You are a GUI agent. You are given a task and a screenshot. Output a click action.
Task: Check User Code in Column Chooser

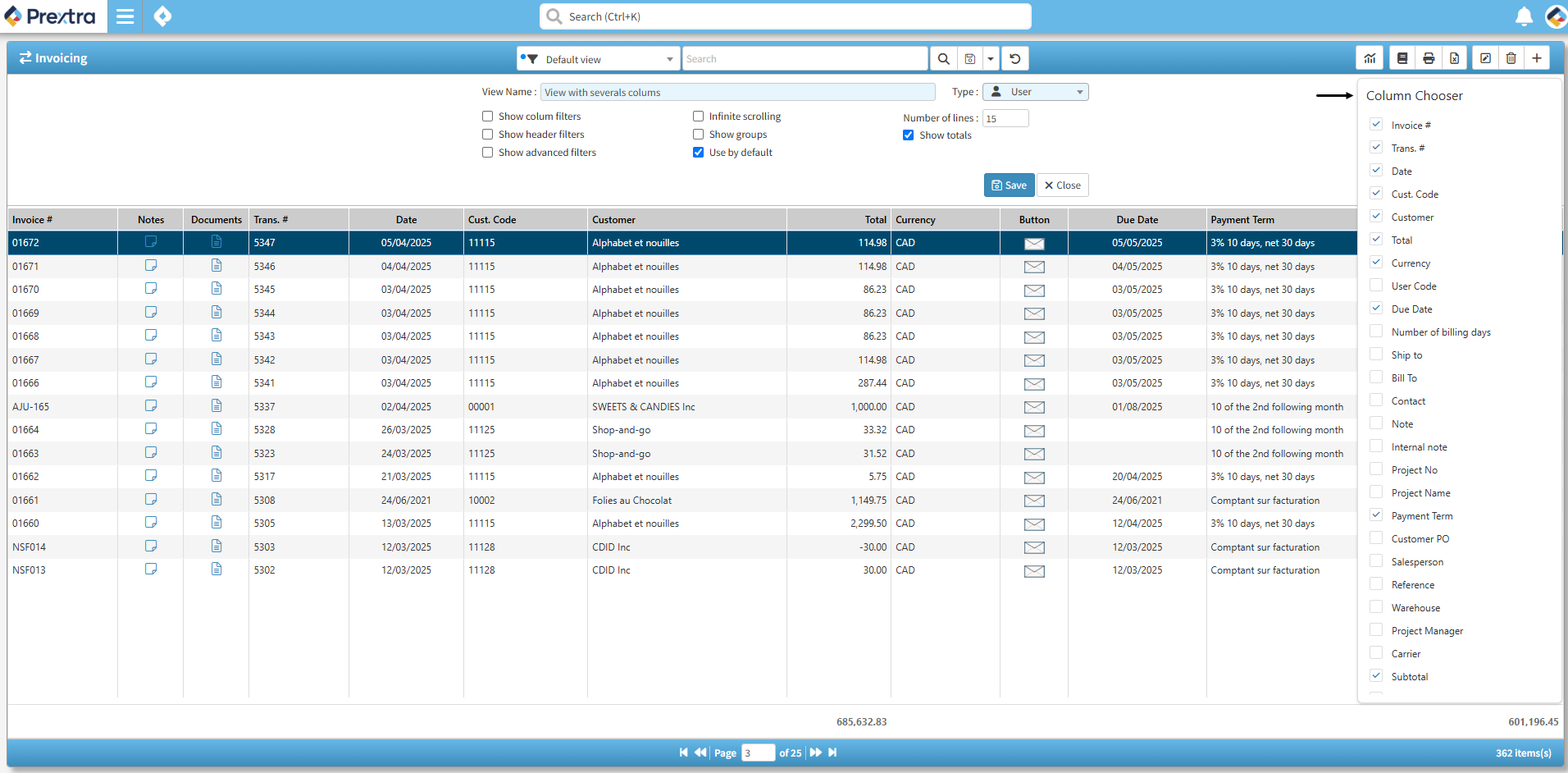pyautogui.click(x=1376, y=286)
